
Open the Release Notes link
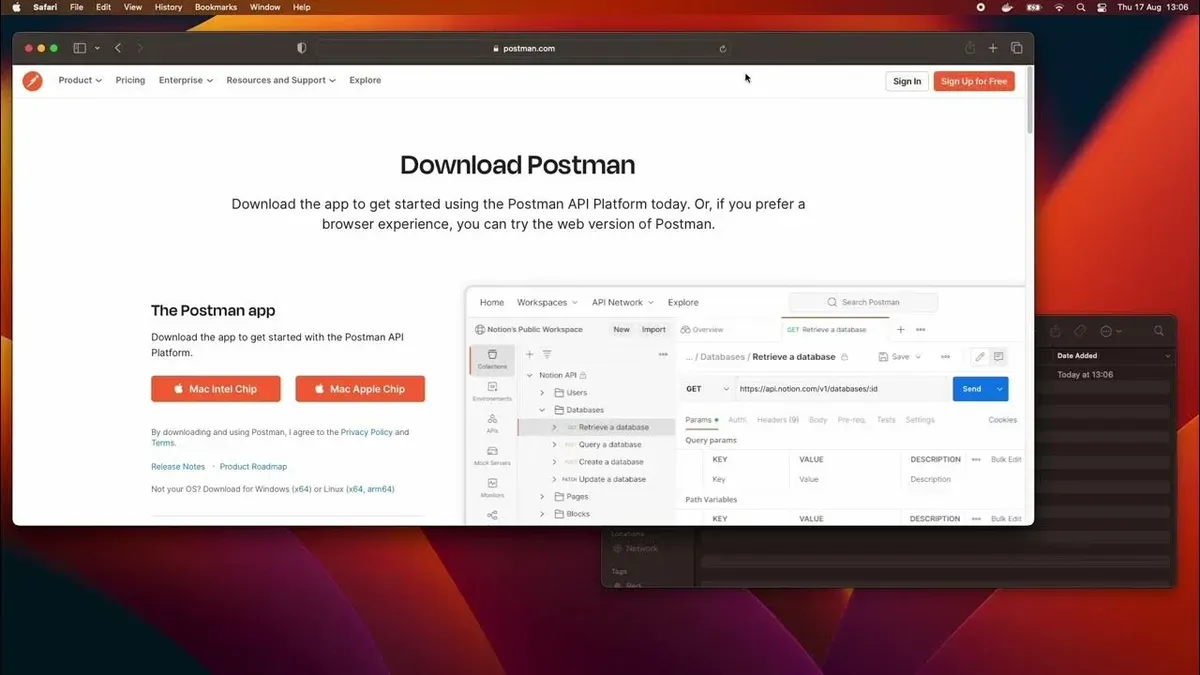click(178, 467)
